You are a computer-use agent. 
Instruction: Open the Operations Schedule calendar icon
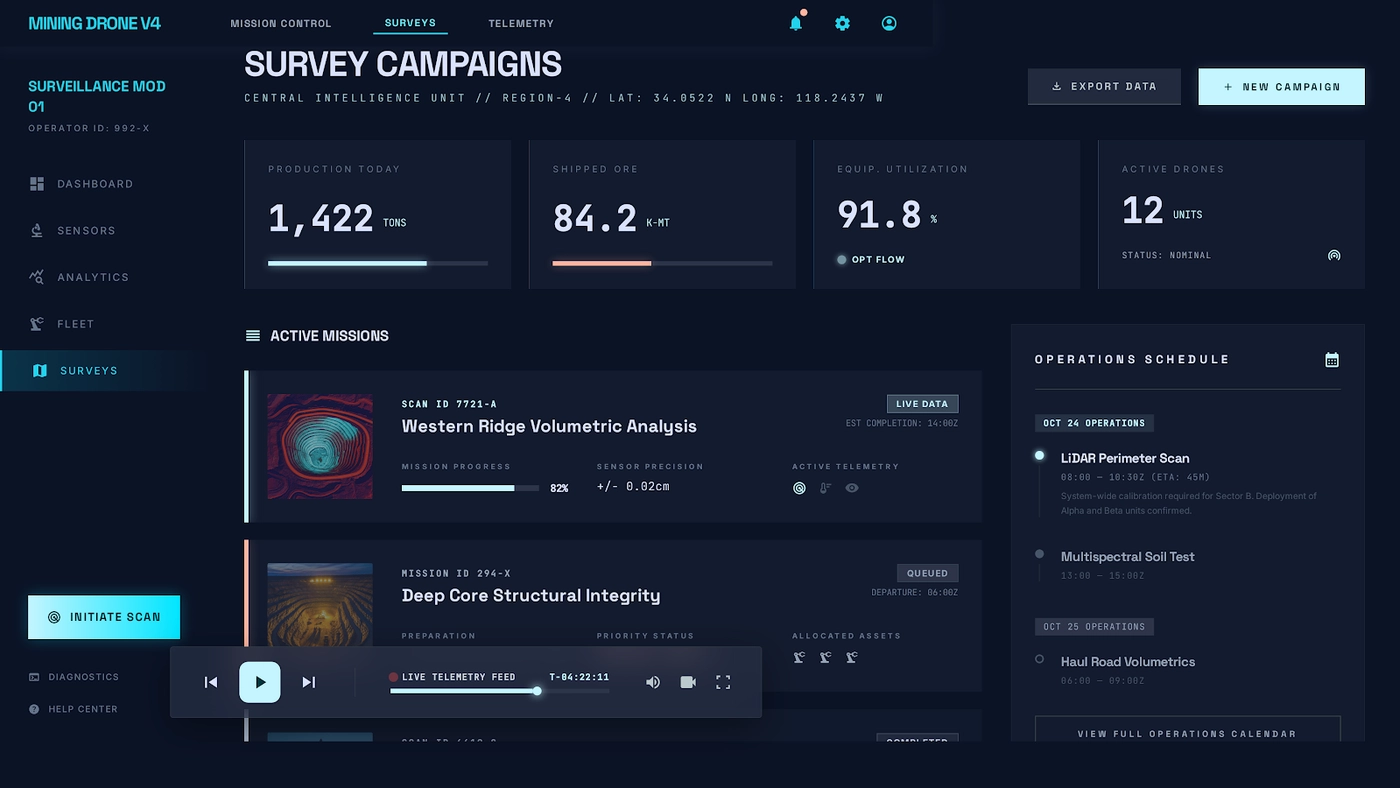1331,359
